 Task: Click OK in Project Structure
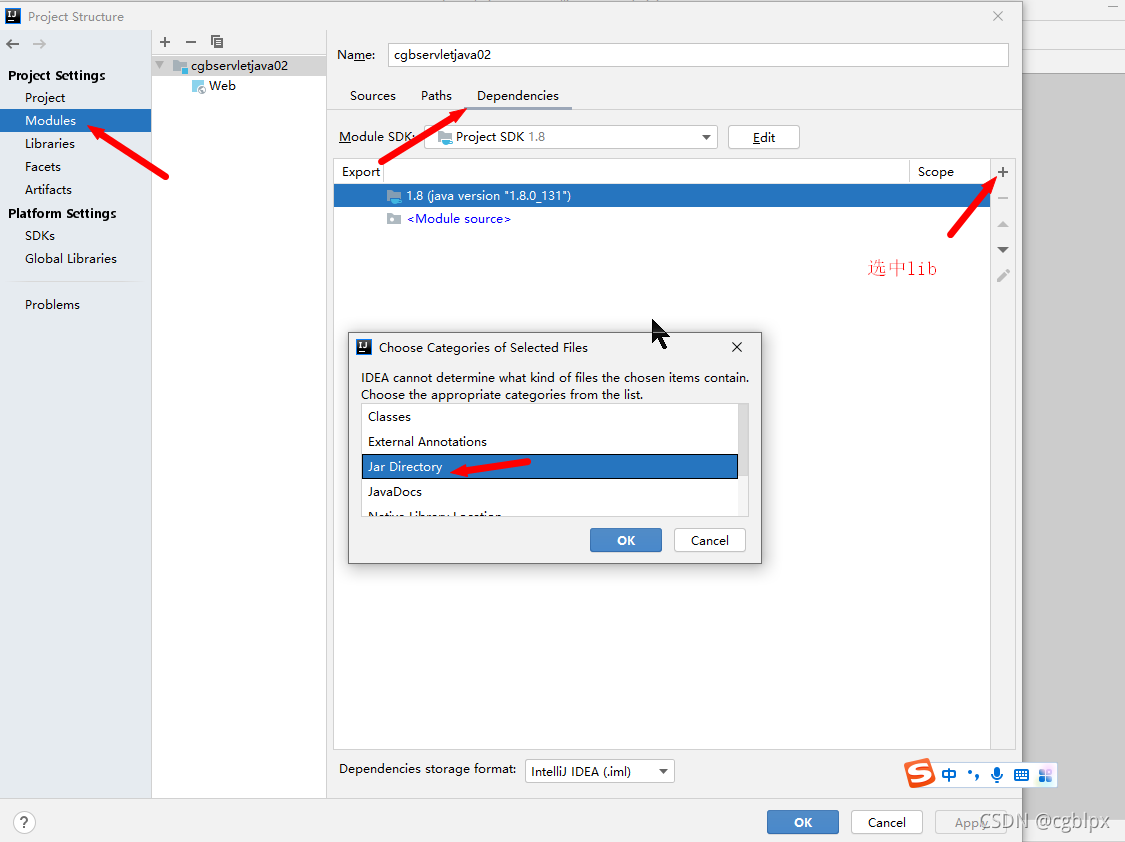click(803, 822)
